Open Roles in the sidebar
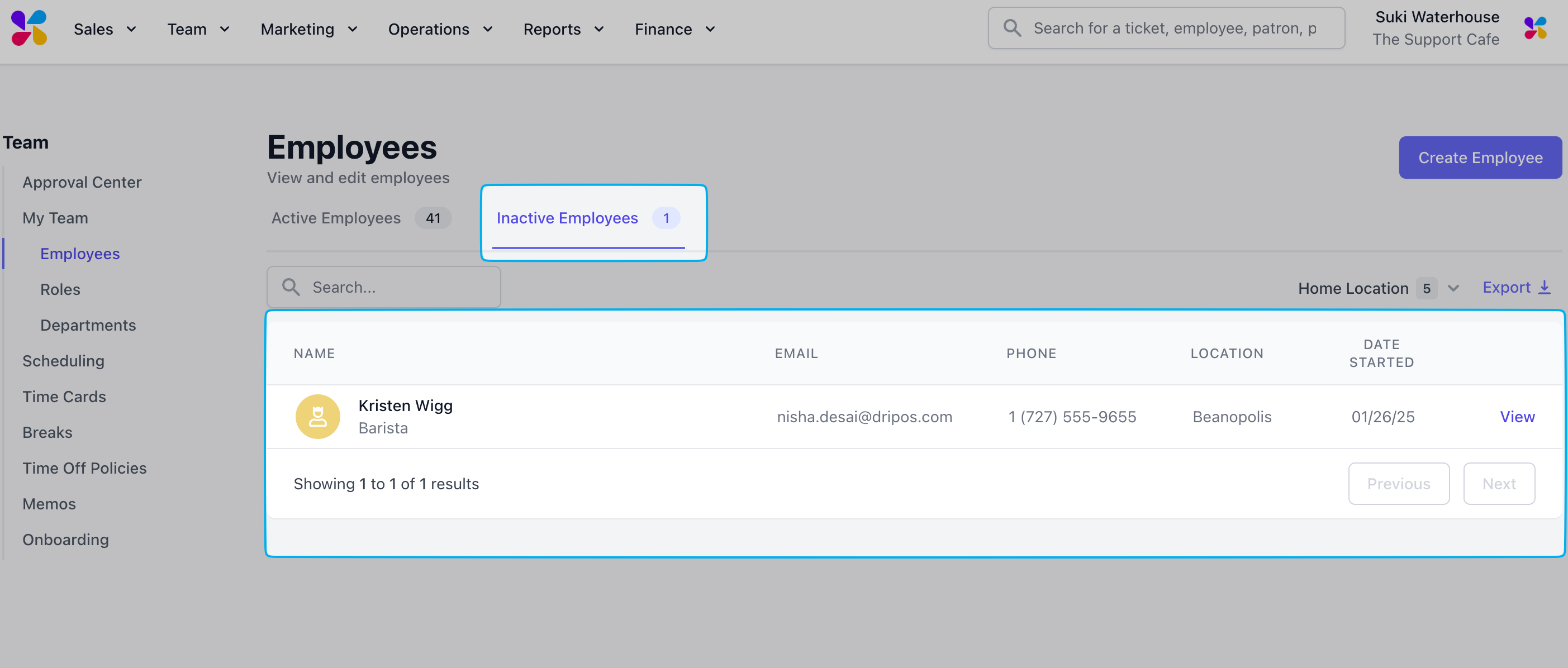1568x668 pixels. (60, 289)
